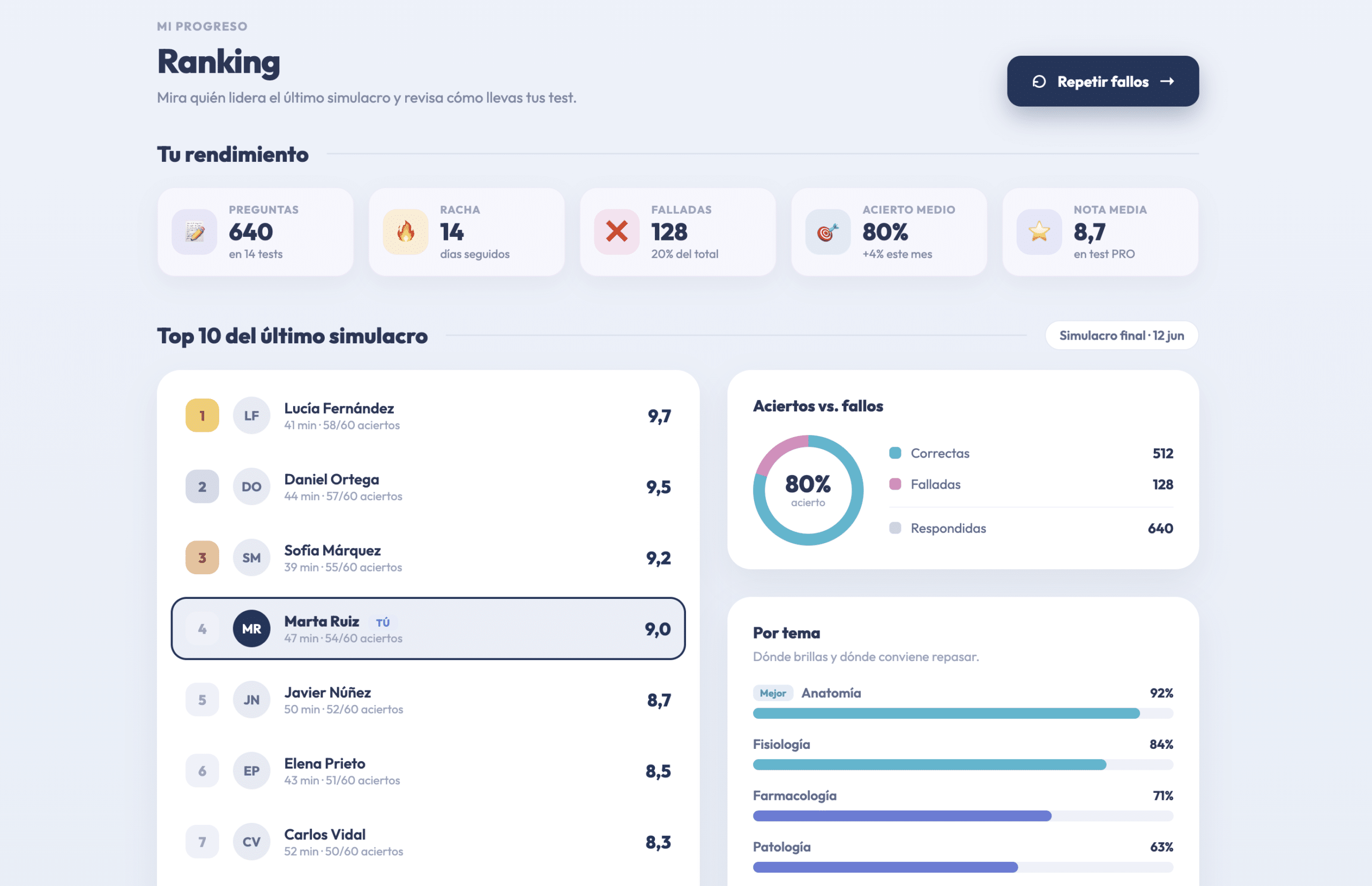Click the bronze rank 3 badge

pyautogui.click(x=202, y=558)
